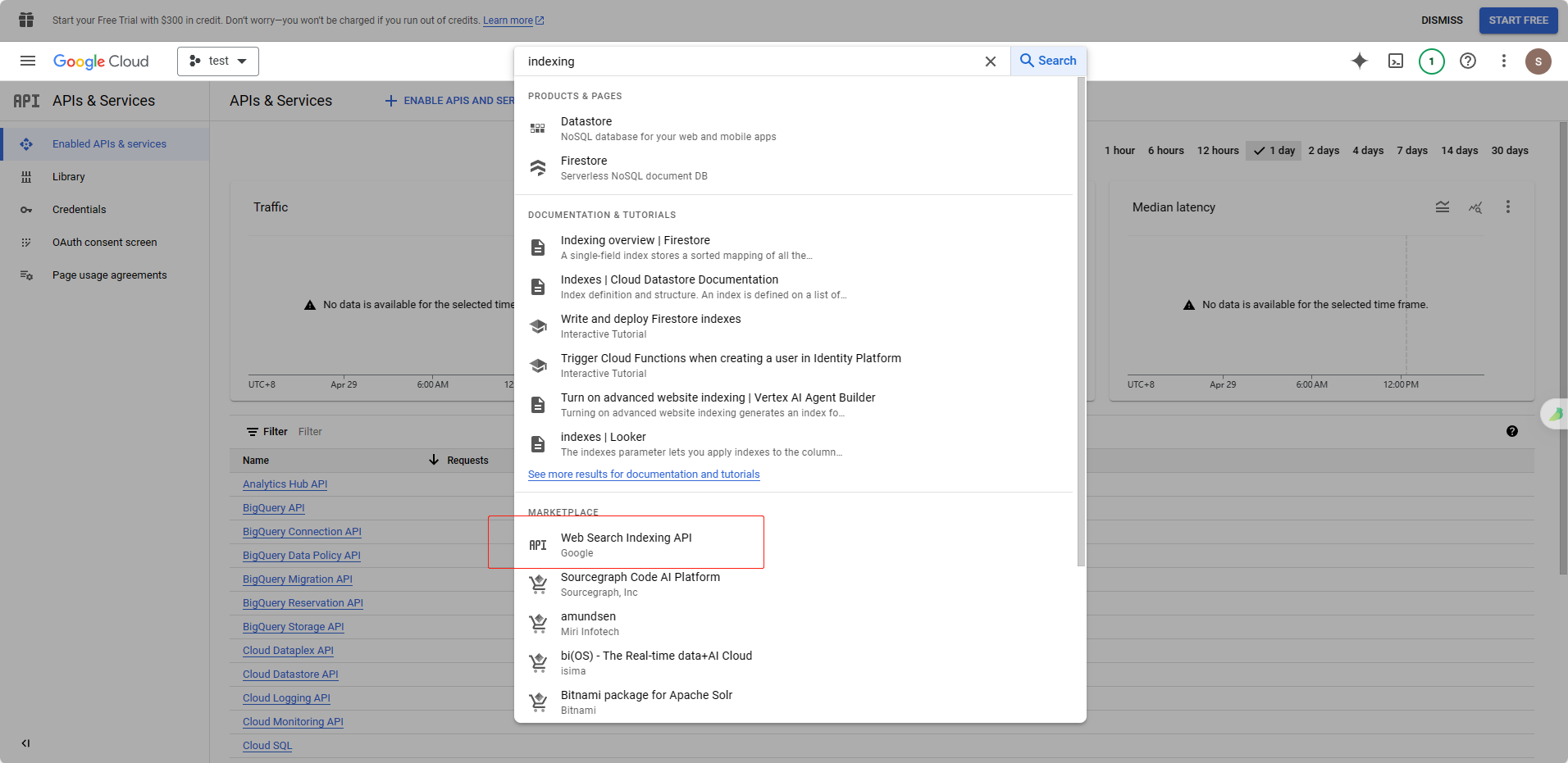
Task: Open metrics explorer icon in Median latency card
Action: point(1475,207)
